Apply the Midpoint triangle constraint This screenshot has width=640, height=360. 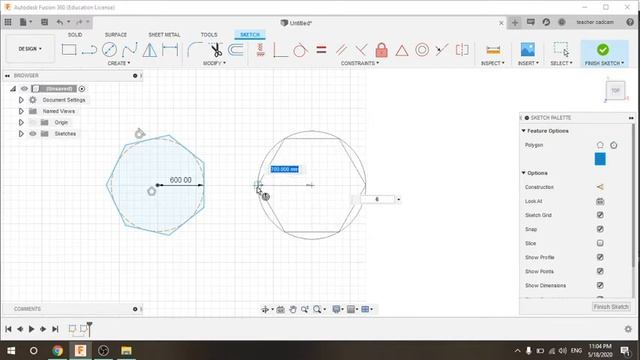(x=402, y=50)
